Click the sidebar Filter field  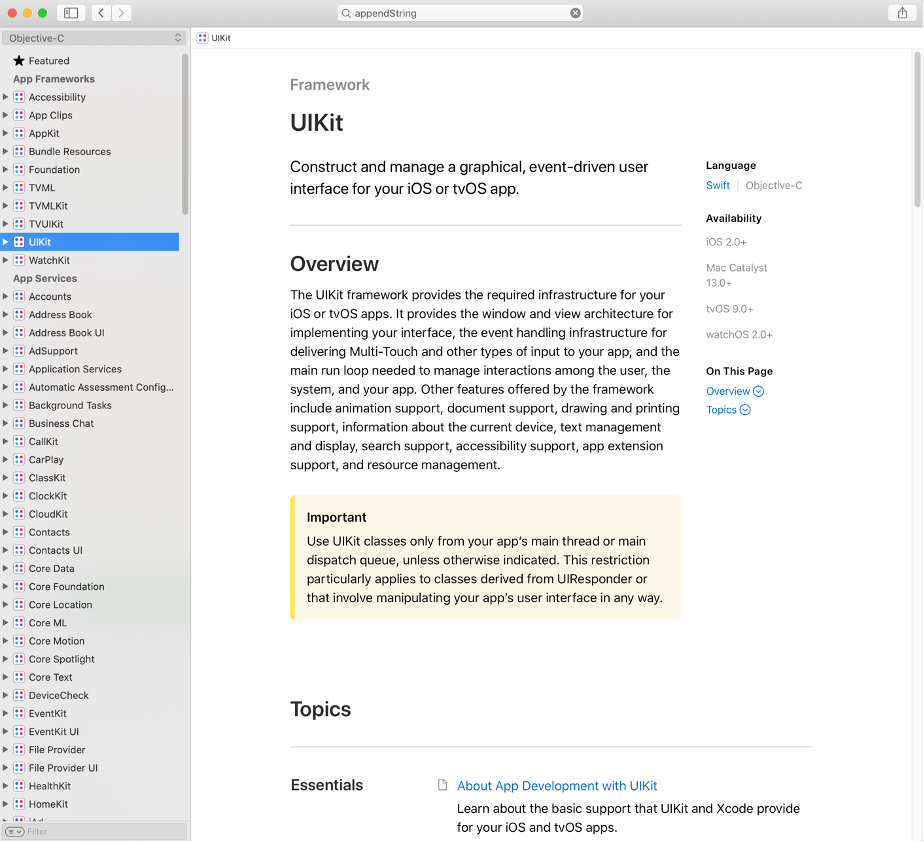coord(94,831)
